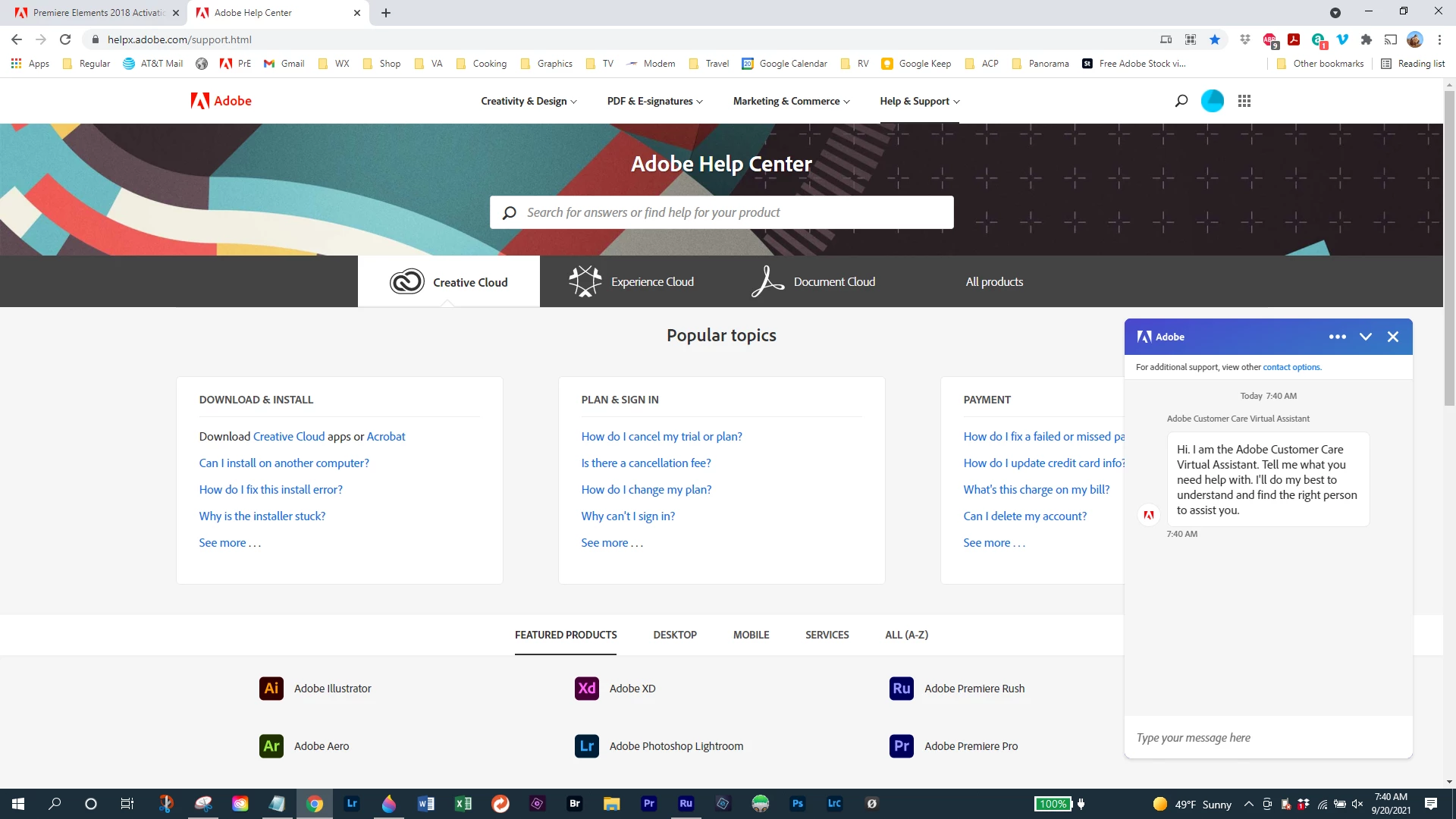
Task: Open the Adobe XD product icon
Action: click(586, 689)
